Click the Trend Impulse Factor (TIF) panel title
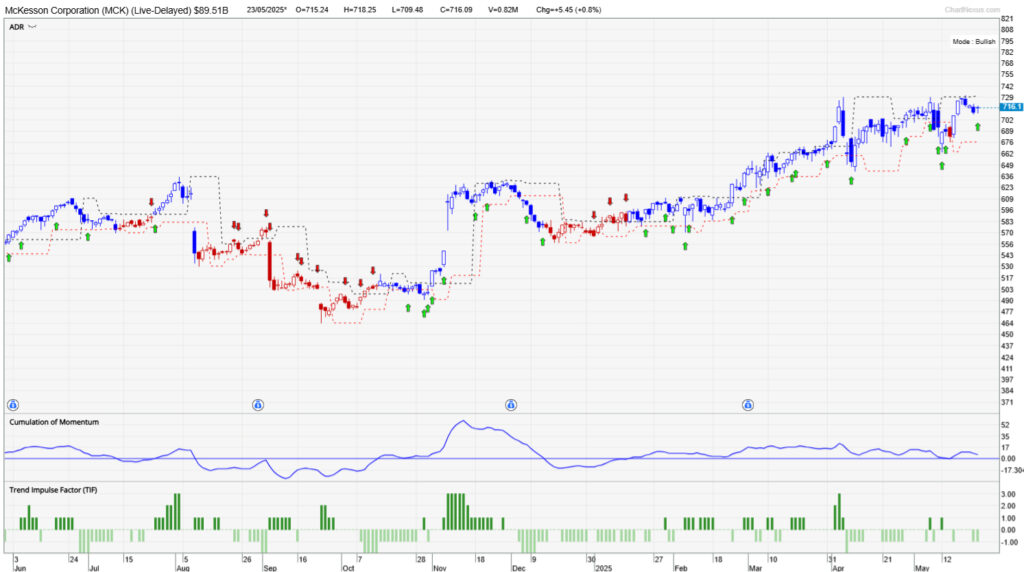The width and height of the screenshot is (1024, 572). click(53, 490)
